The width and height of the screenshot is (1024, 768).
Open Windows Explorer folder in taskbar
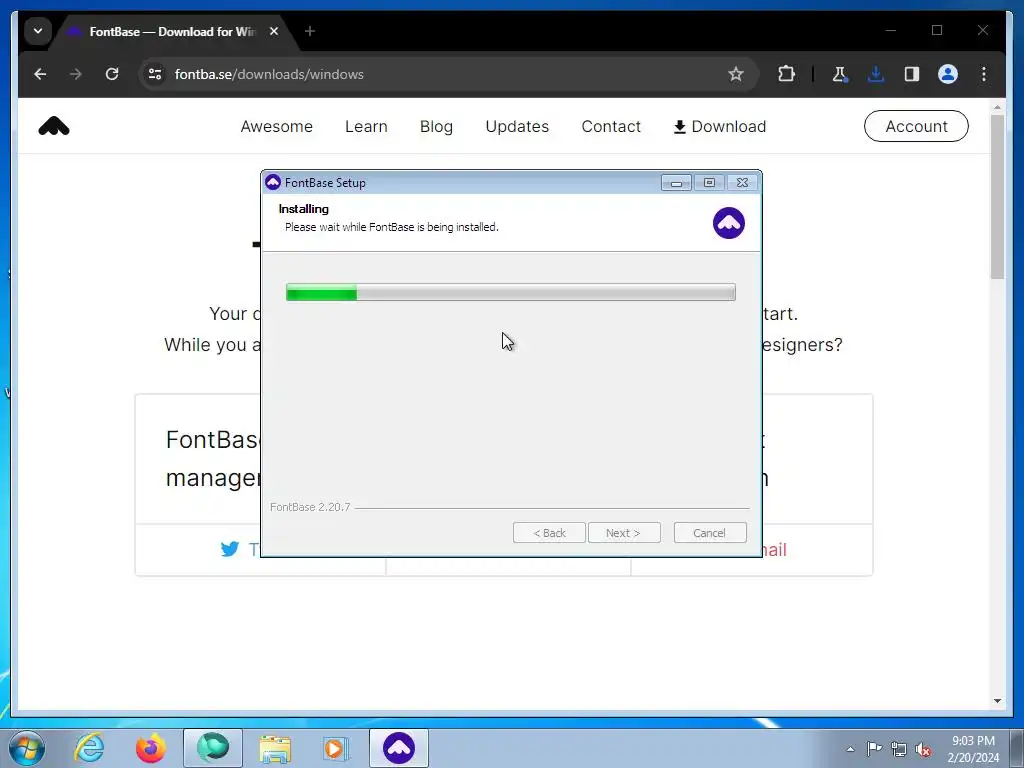click(x=275, y=748)
